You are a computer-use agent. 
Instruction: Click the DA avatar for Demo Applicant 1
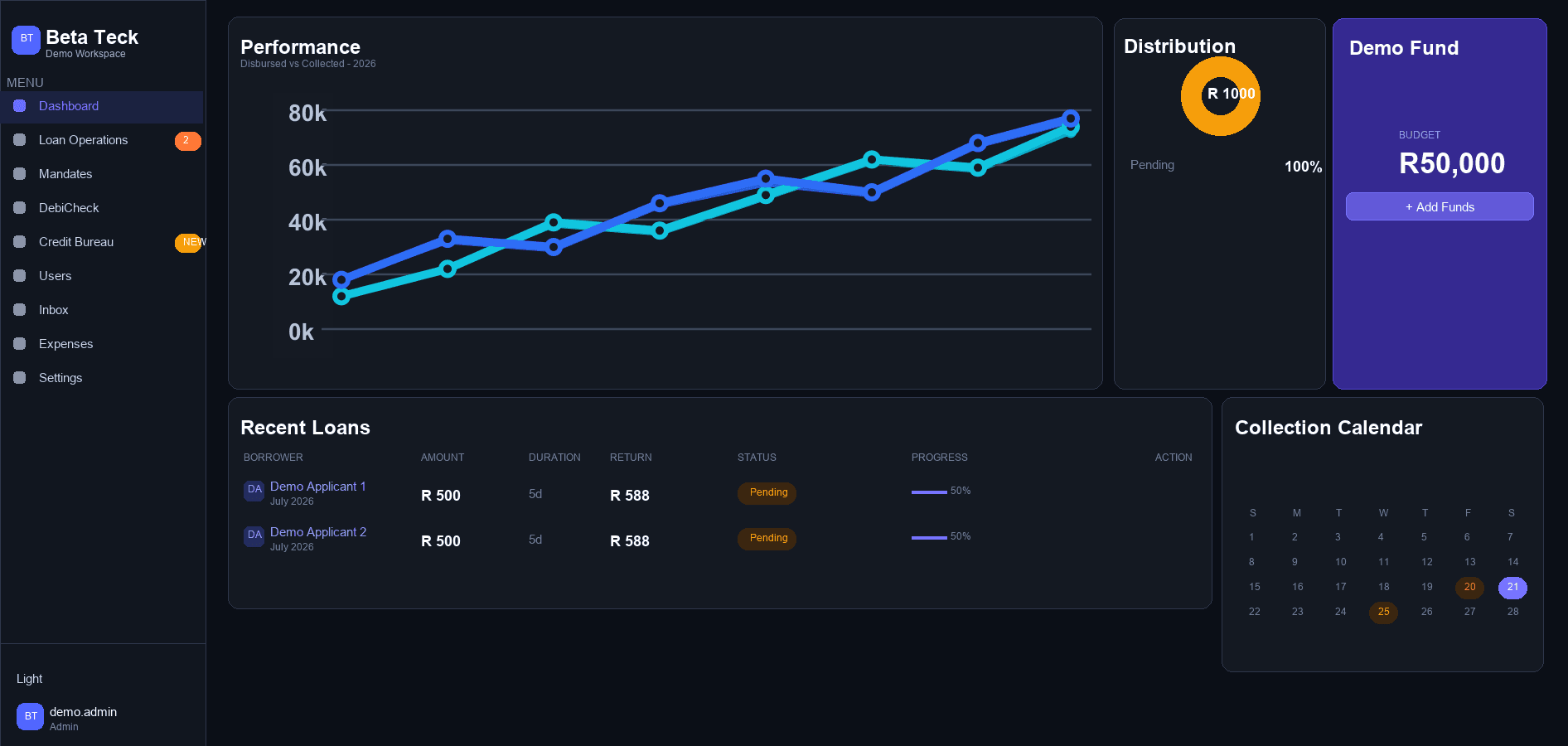pyautogui.click(x=254, y=490)
